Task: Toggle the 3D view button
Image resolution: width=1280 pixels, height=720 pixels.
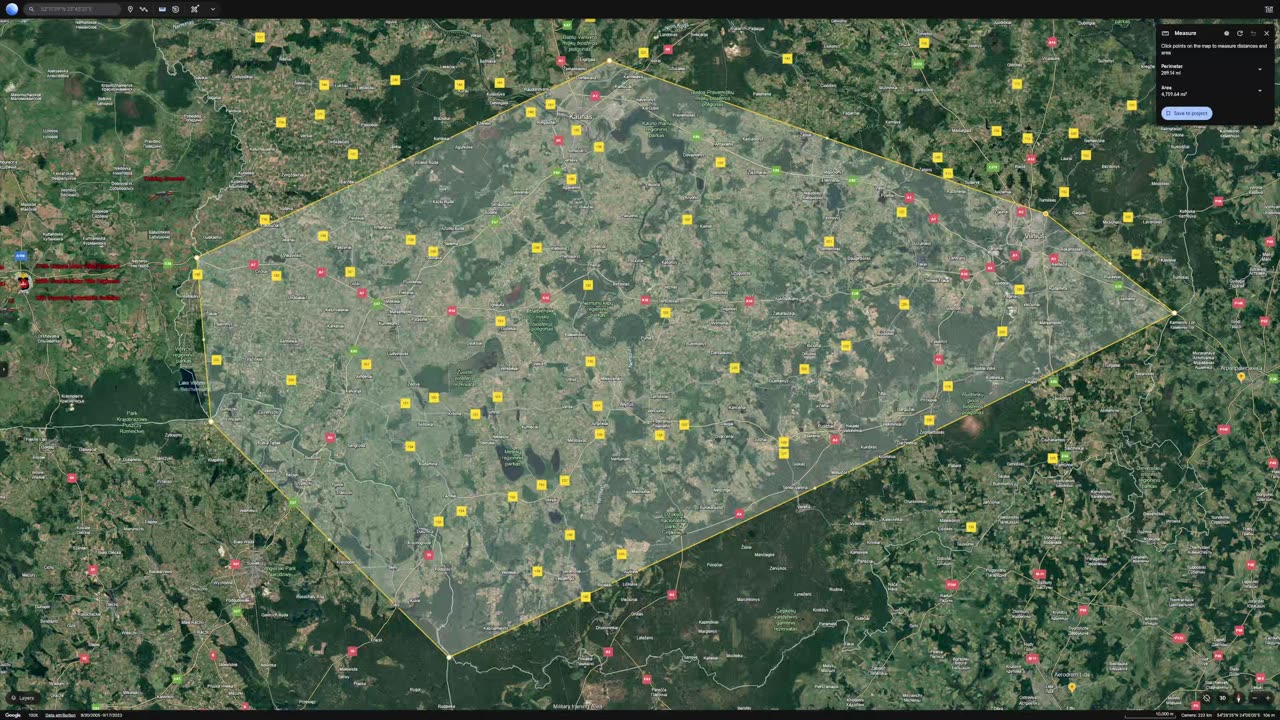Action: point(1222,698)
